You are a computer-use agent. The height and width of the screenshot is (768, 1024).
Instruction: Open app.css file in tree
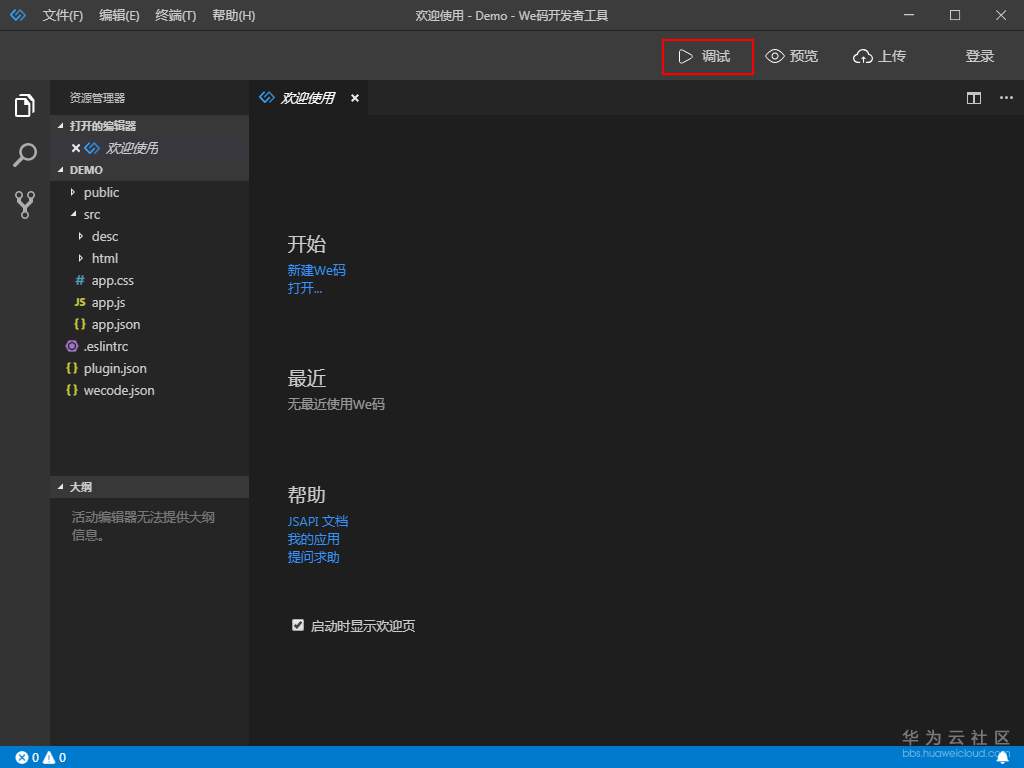pos(150,281)
